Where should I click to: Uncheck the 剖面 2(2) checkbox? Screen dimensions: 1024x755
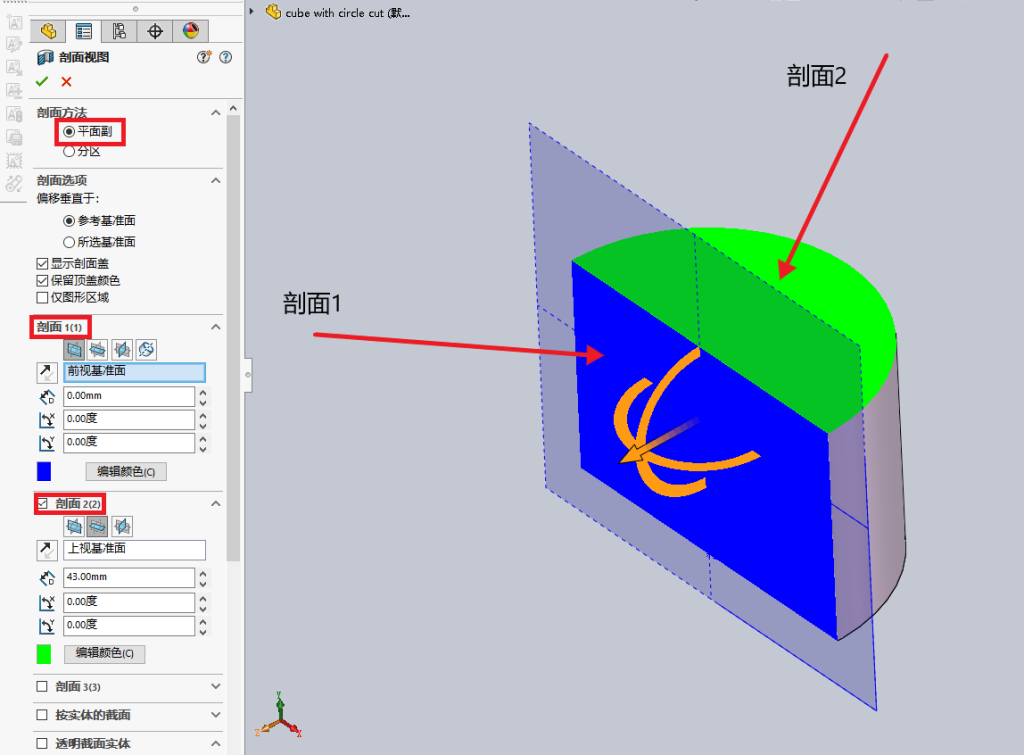click(42, 504)
